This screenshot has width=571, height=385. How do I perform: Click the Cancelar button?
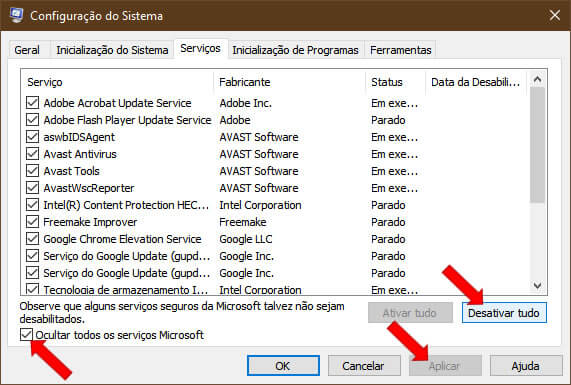364,366
